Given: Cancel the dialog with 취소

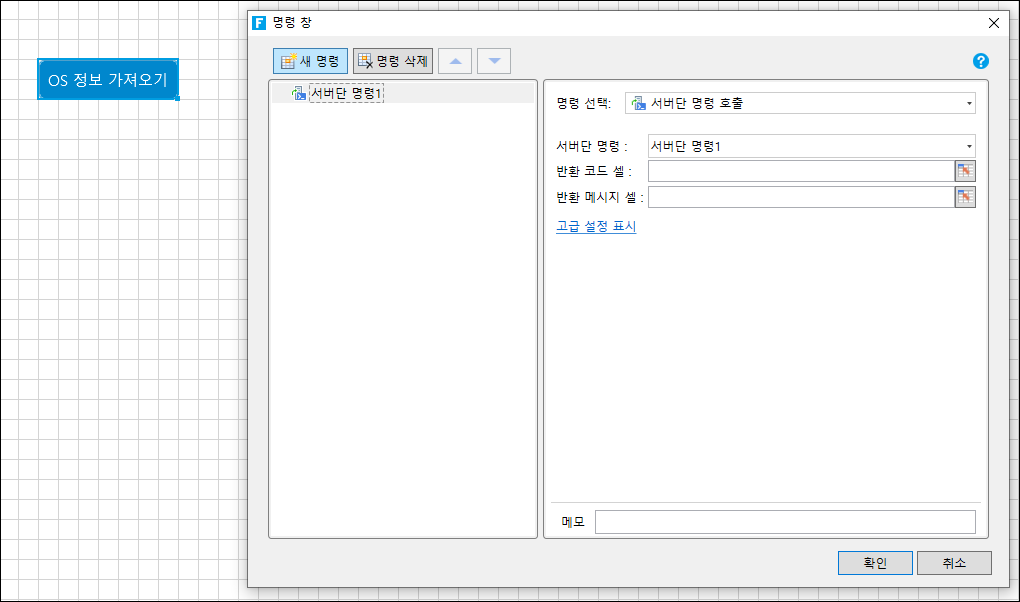Looking at the screenshot, I should tap(954, 563).
